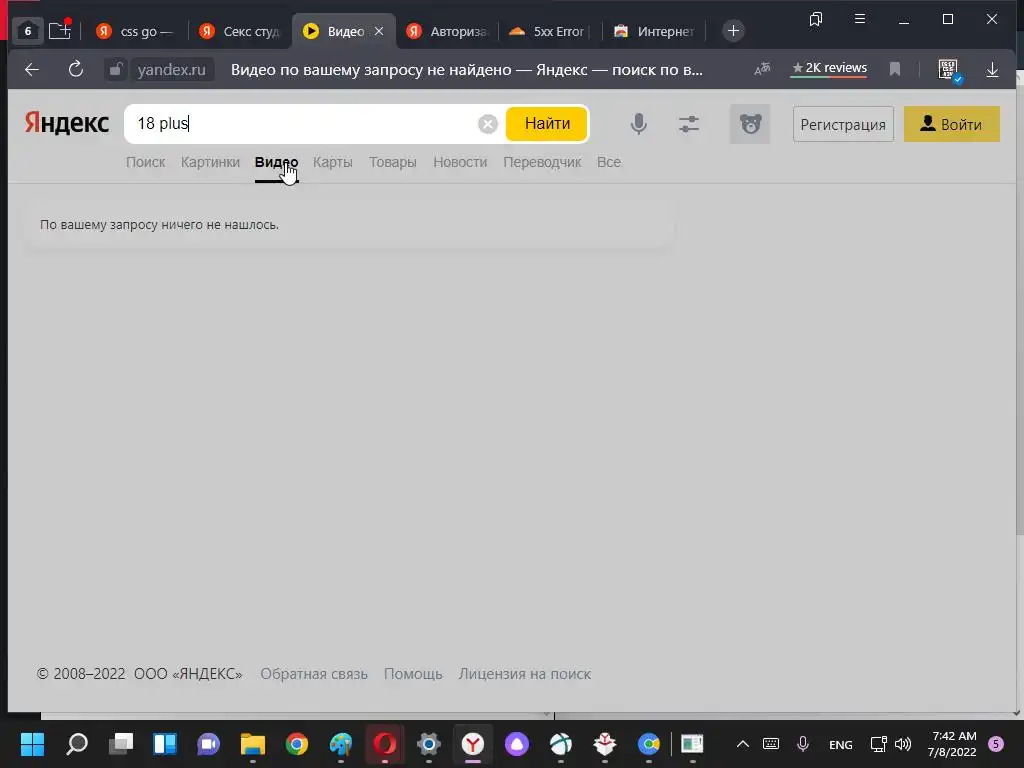Open the notification badge showing 5
Image resolution: width=1024 pixels, height=768 pixels.
(996, 744)
